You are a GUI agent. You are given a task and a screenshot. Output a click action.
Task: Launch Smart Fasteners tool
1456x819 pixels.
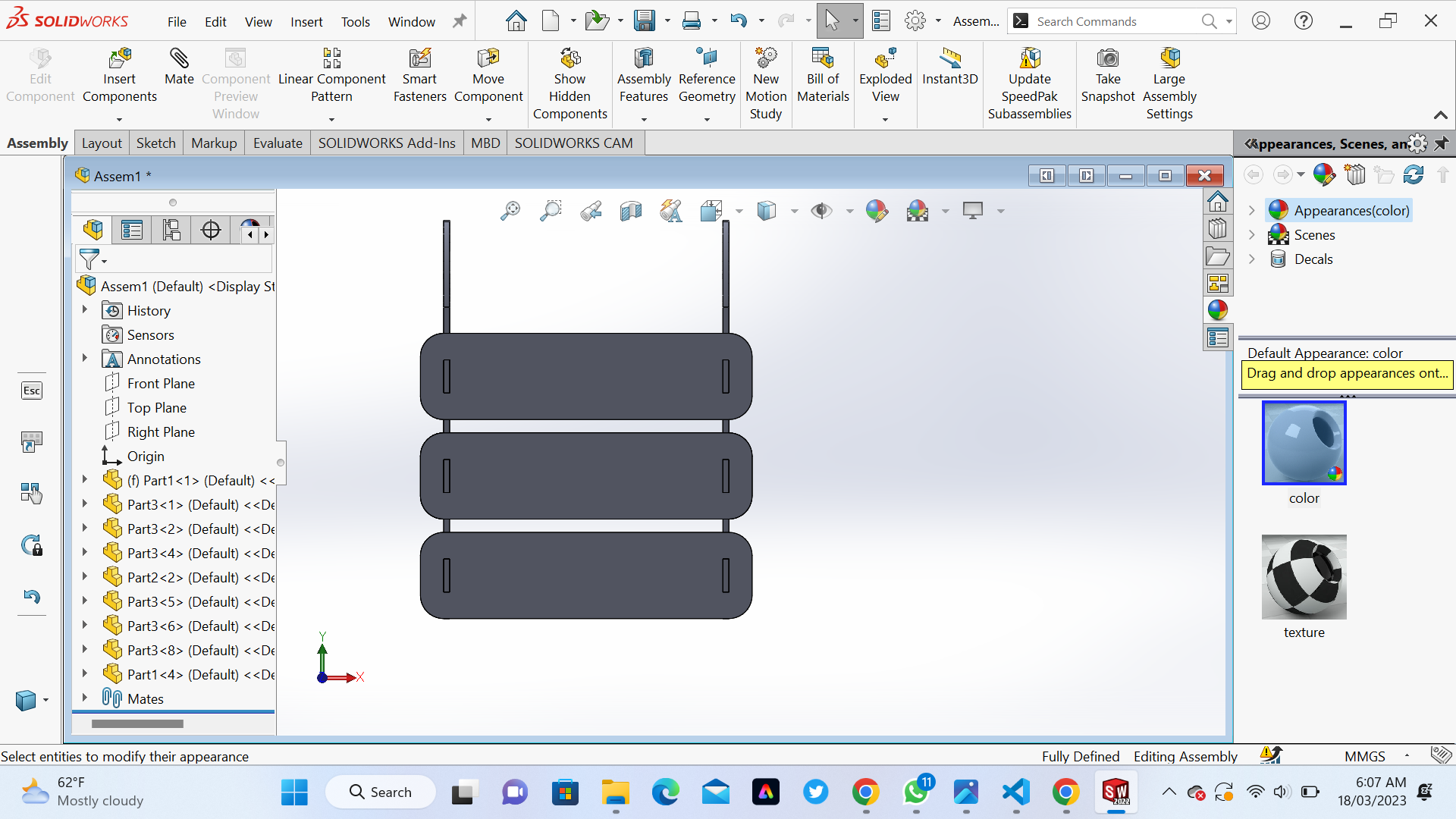coord(419,76)
